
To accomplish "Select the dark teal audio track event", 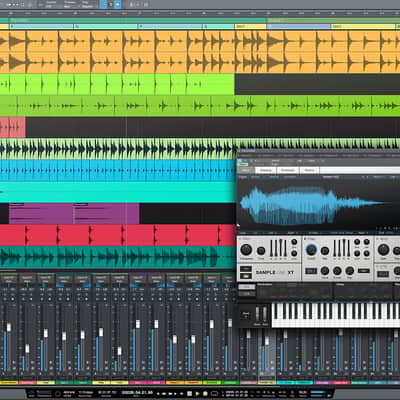I will pos(118,257).
